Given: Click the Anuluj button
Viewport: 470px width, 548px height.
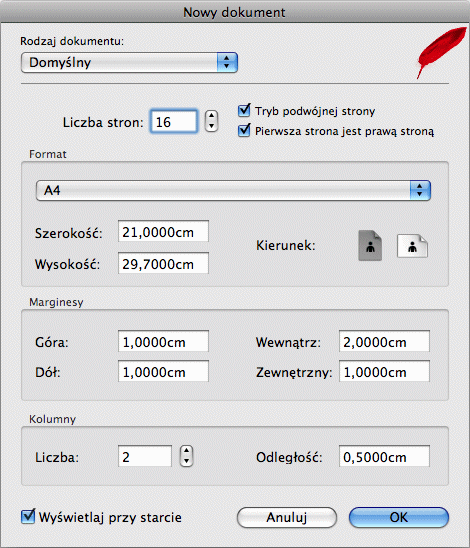Looking at the screenshot, I should pos(287,518).
